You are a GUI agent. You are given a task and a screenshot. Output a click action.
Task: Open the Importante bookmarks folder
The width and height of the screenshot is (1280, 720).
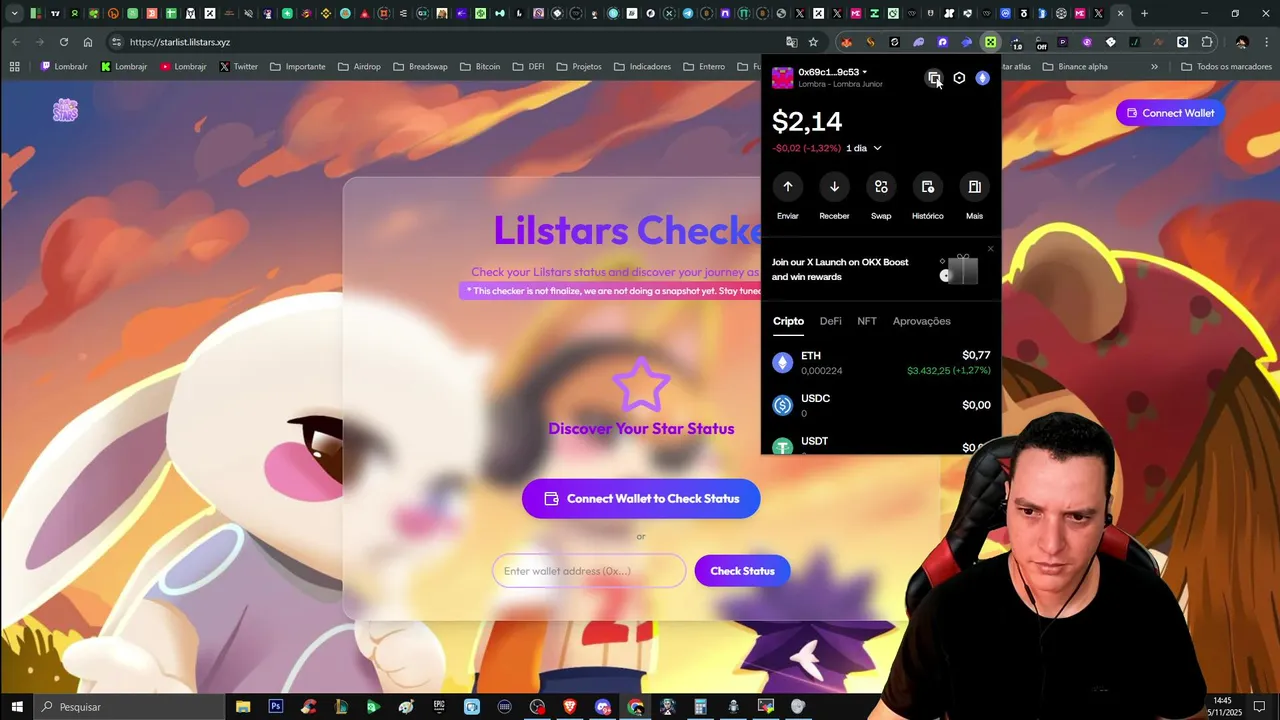tap(297, 67)
